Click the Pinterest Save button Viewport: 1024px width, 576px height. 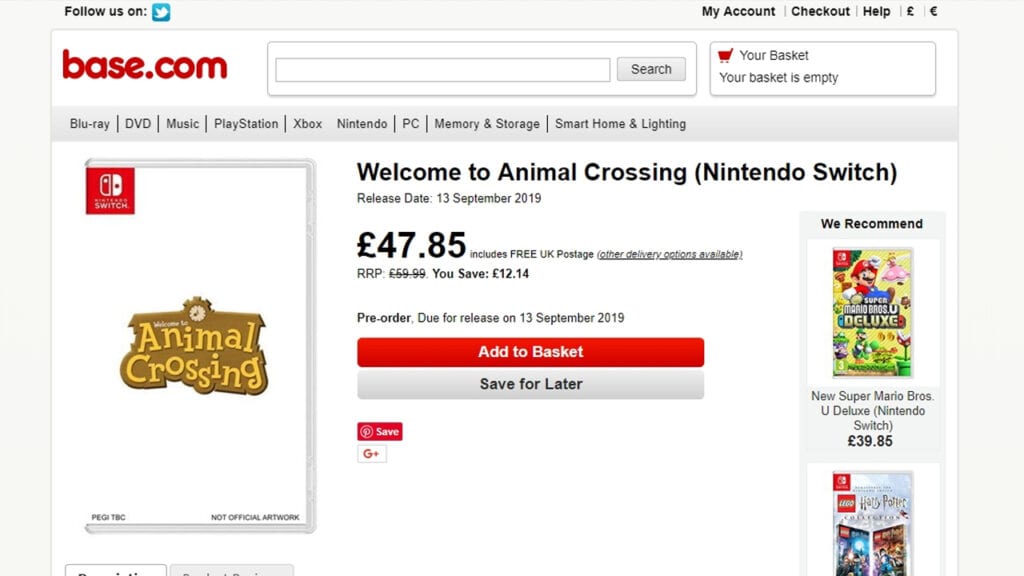[x=380, y=431]
